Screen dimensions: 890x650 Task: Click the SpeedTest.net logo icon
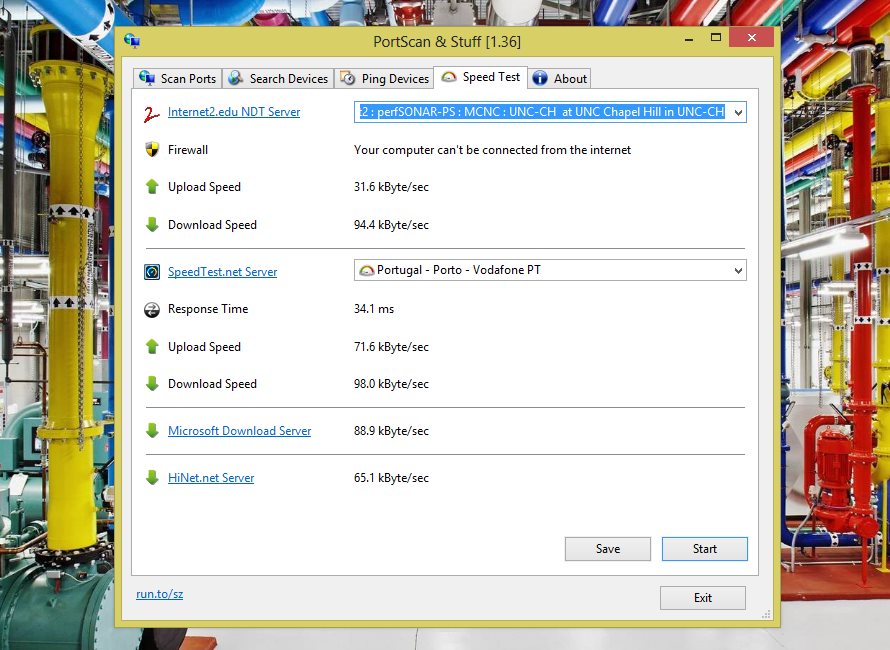[152, 272]
